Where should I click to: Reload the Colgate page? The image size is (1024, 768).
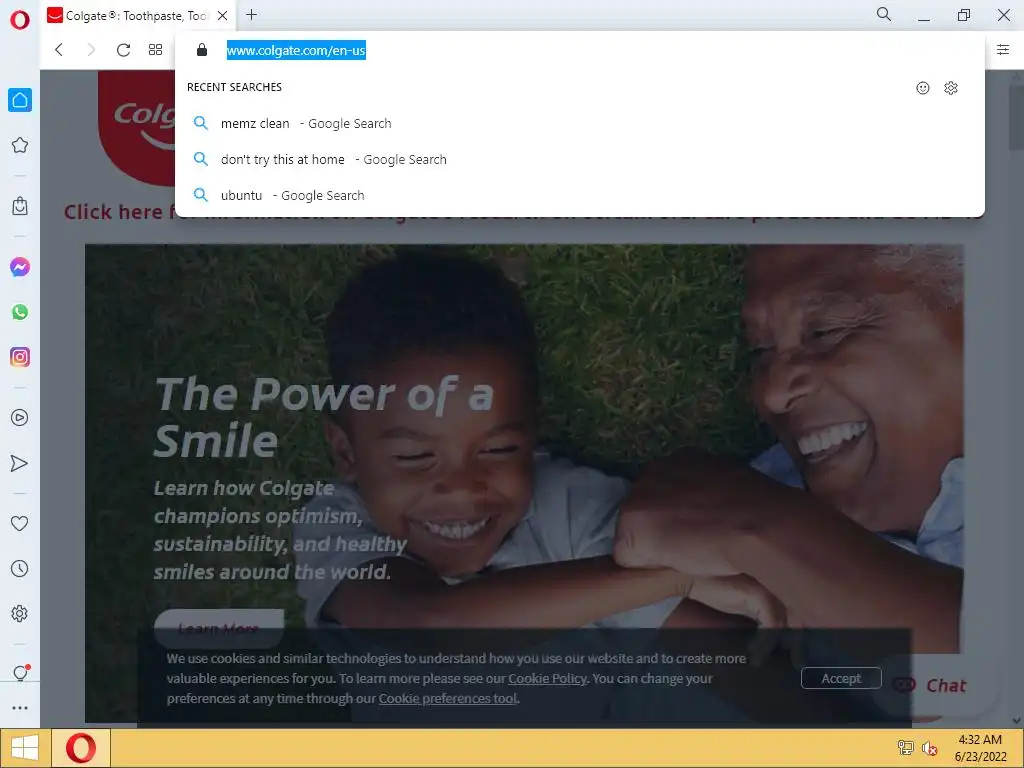click(123, 50)
